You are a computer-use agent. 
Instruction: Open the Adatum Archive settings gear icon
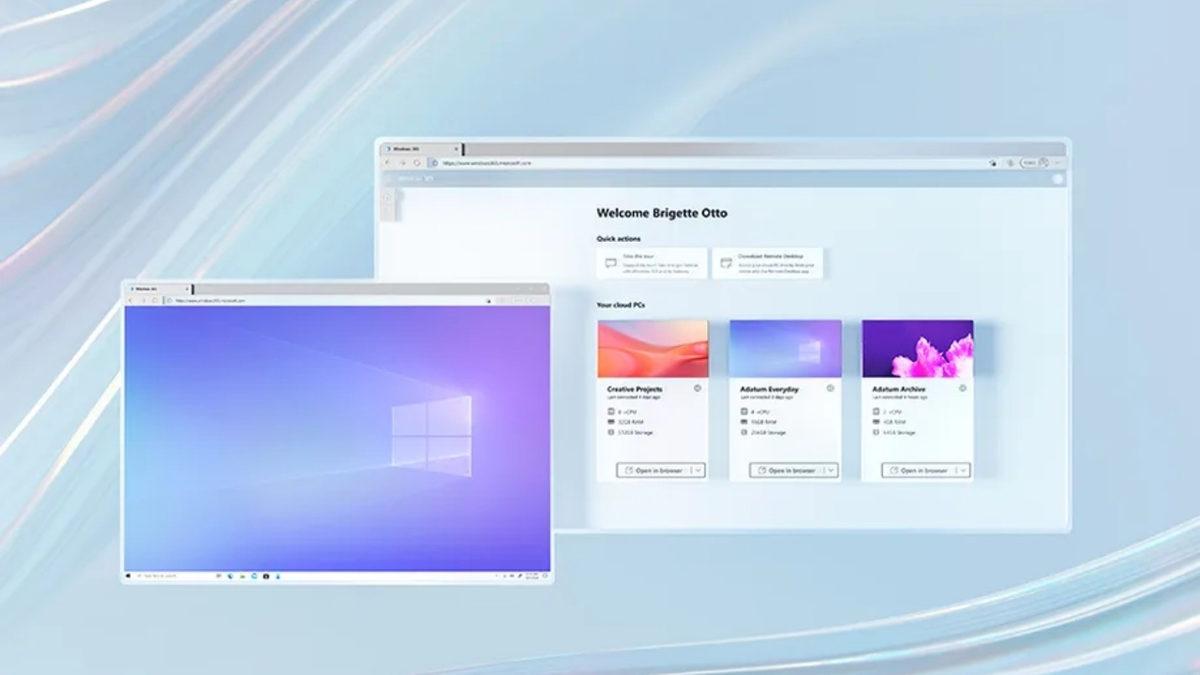point(961,386)
